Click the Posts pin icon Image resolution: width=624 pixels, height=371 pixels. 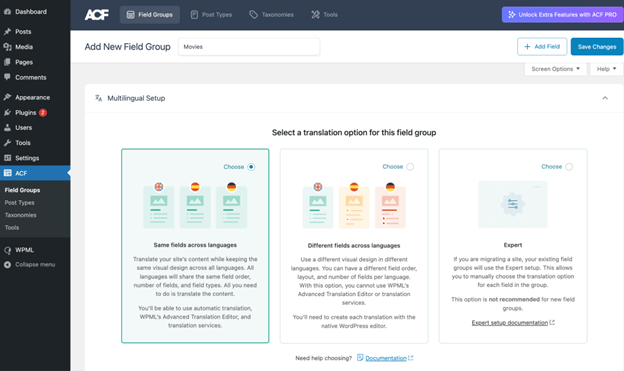pyautogui.click(x=7, y=31)
